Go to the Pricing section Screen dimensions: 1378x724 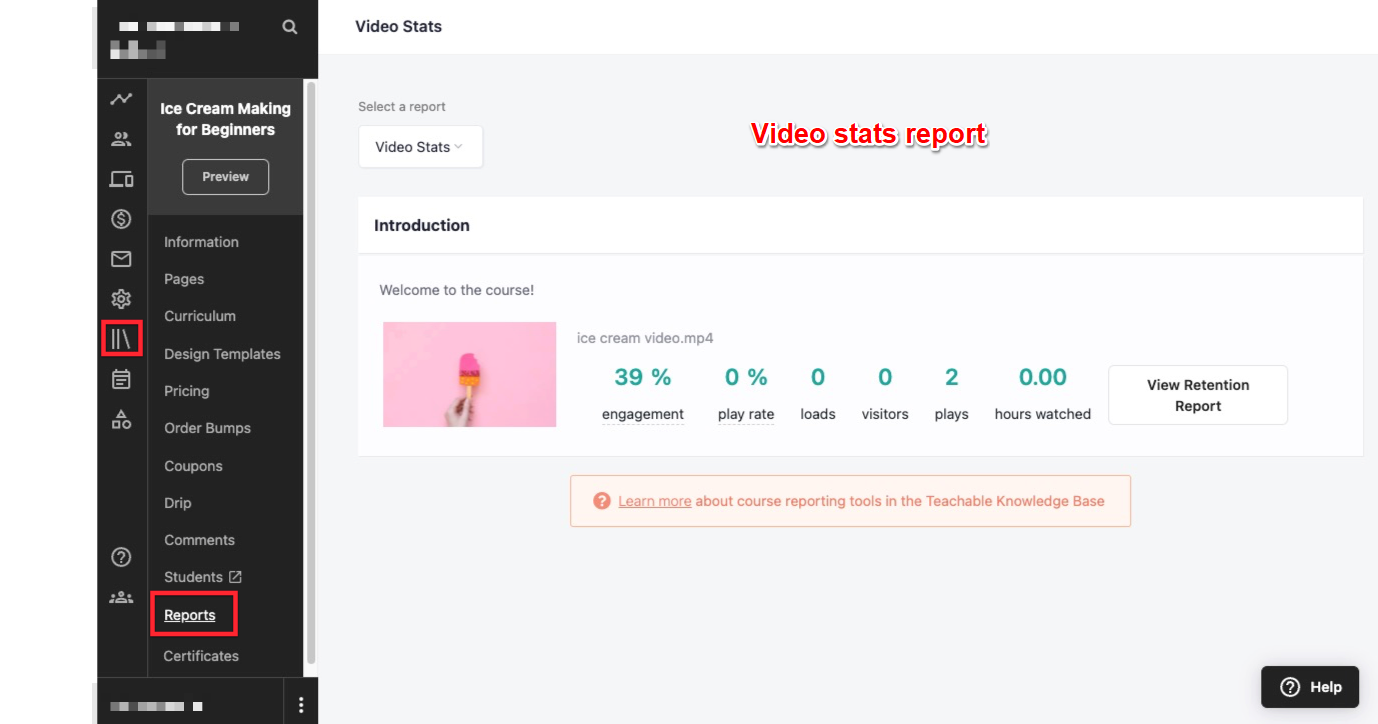click(x=185, y=390)
